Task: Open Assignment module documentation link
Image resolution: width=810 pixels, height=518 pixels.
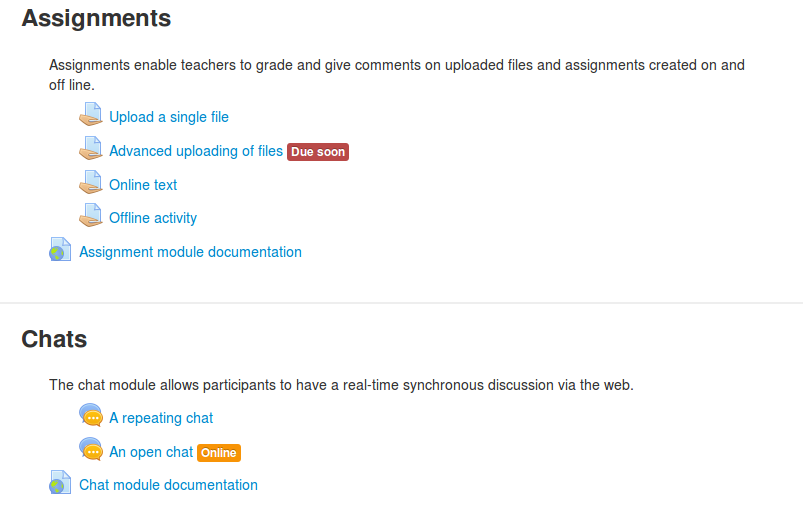Action: pos(190,252)
